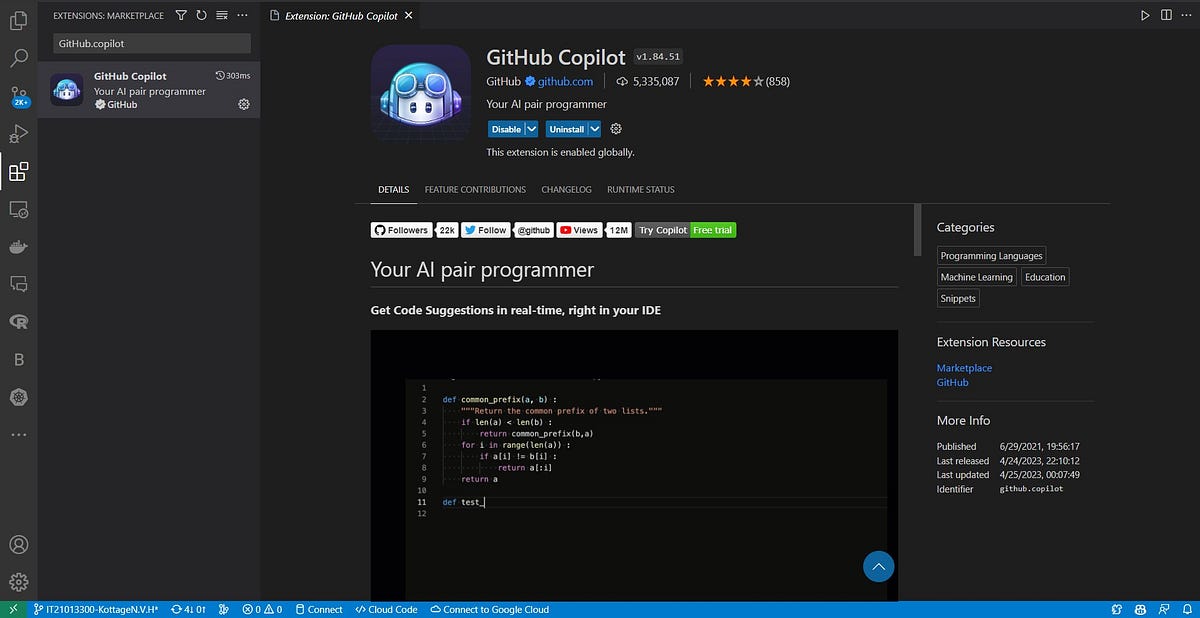
Task: Open extensions view More Actions ellipsis
Action: tap(242, 15)
